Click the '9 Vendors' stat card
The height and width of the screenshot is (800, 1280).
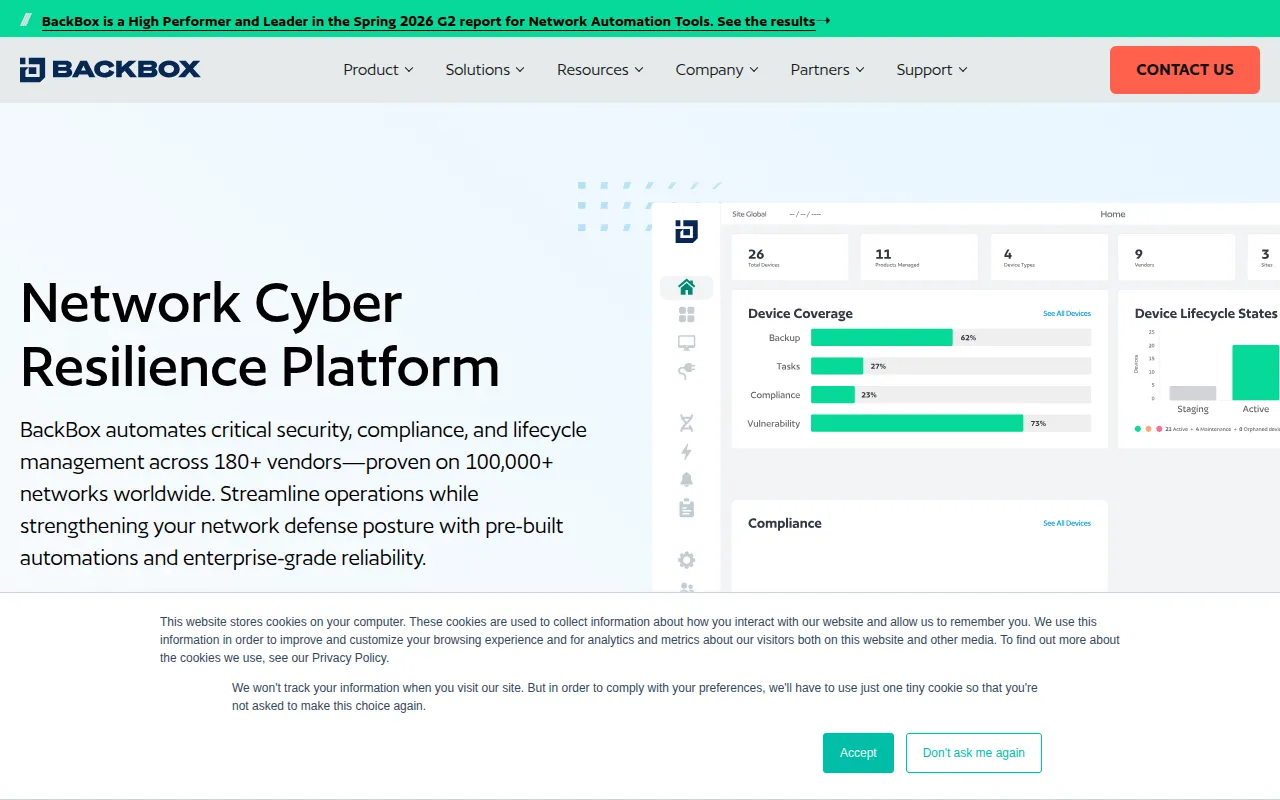1177,258
